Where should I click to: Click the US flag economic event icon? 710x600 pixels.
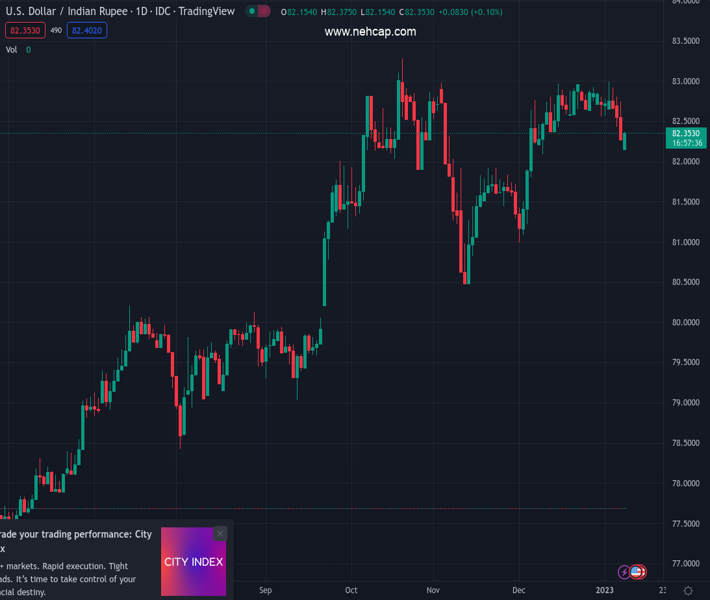637,573
